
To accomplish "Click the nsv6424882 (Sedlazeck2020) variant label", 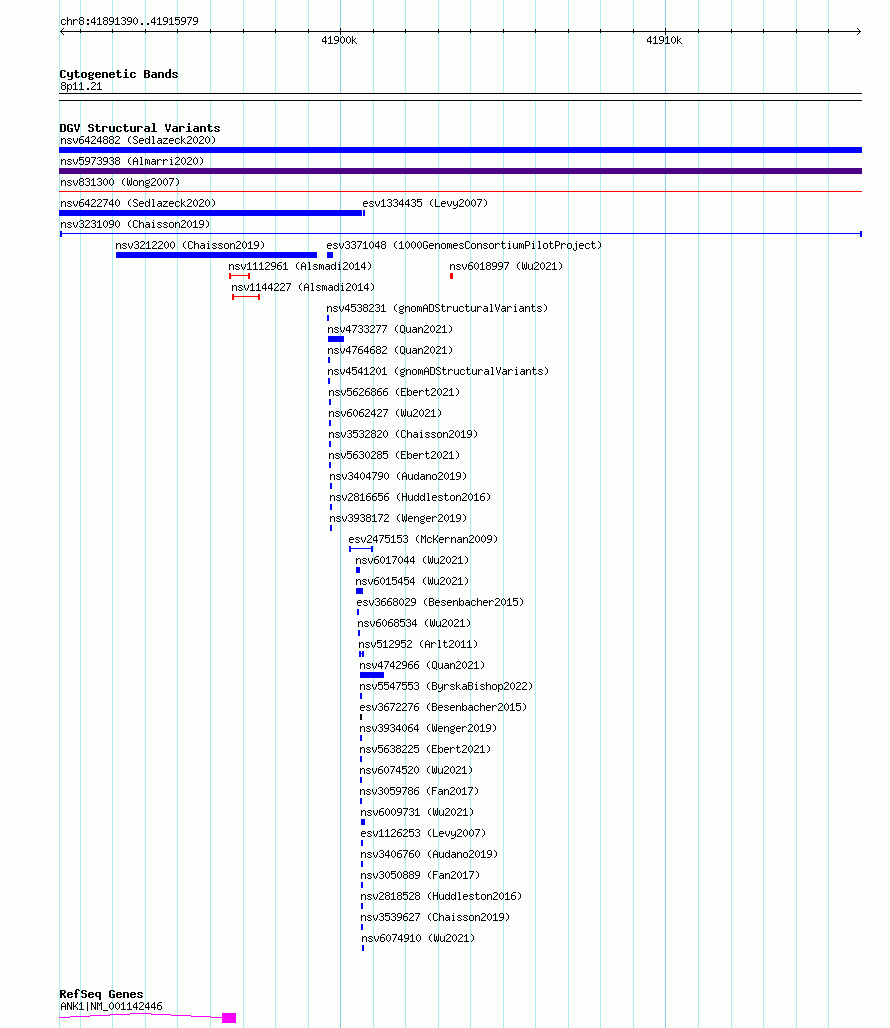I will click(138, 140).
